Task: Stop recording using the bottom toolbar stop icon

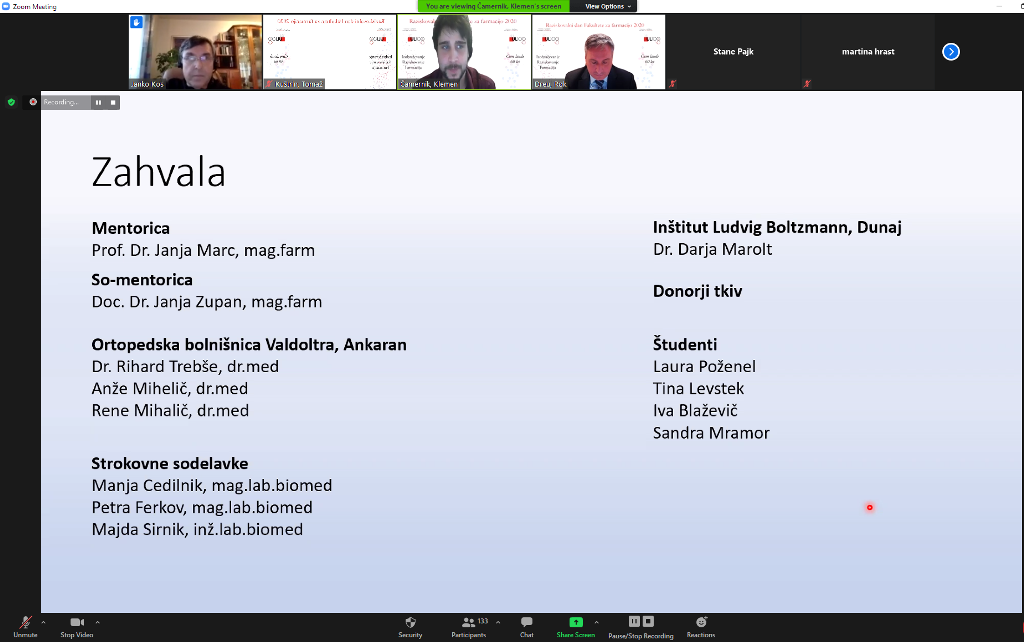Action: (648, 621)
